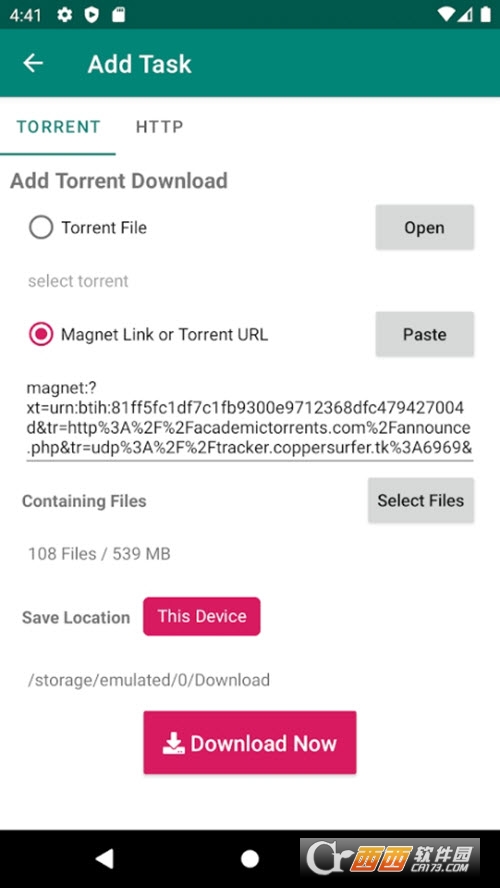This screenshot has width=500, height=888.
Task: Click the magnet link text field
Action: (x=250, y=419)
